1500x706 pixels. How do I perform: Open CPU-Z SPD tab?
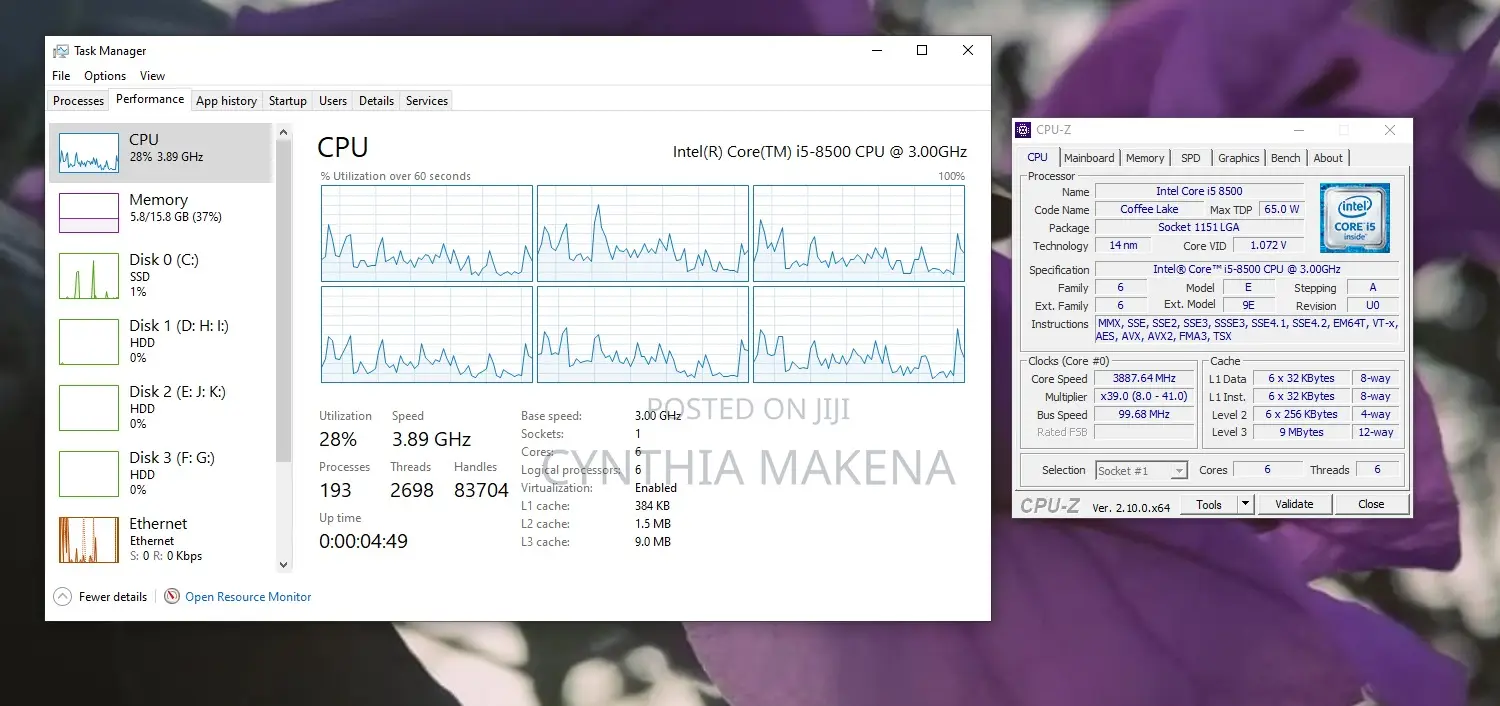(x=1190, y=158)
